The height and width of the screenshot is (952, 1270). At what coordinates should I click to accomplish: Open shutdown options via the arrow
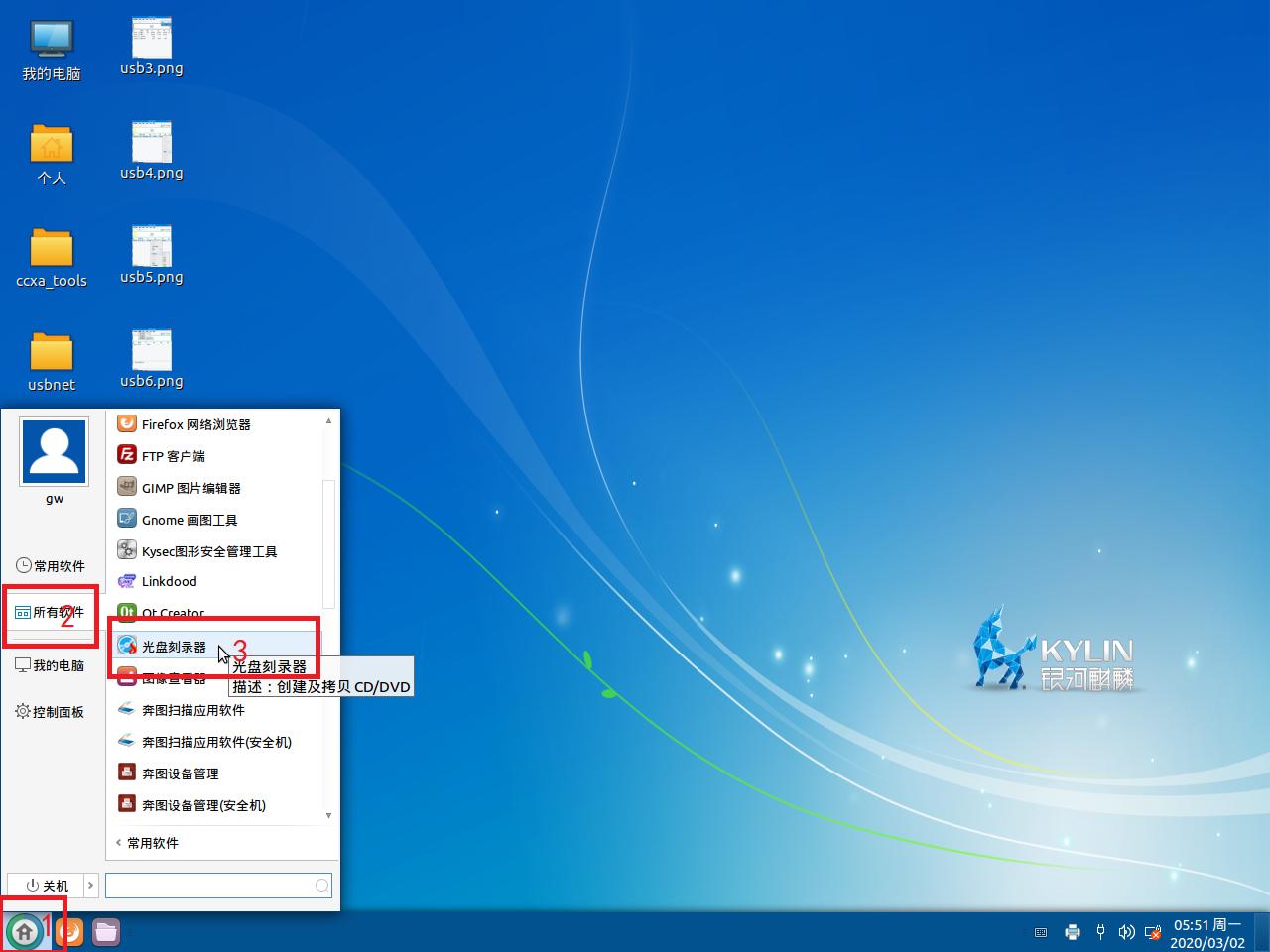[x=90, y=885]
